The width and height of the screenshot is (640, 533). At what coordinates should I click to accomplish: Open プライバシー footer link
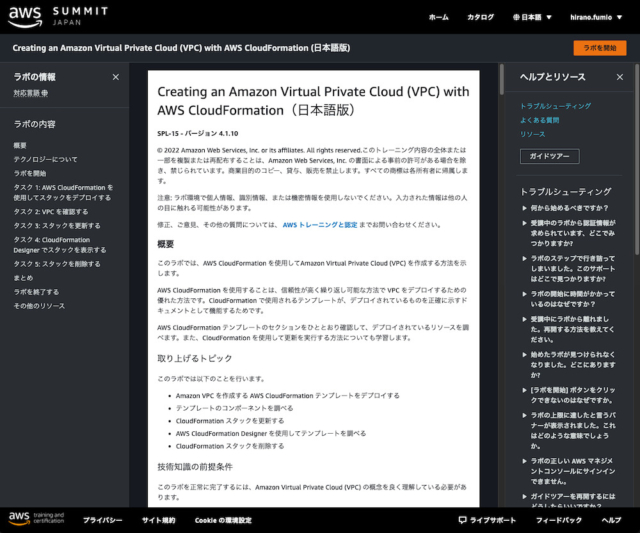coord(103,520)
